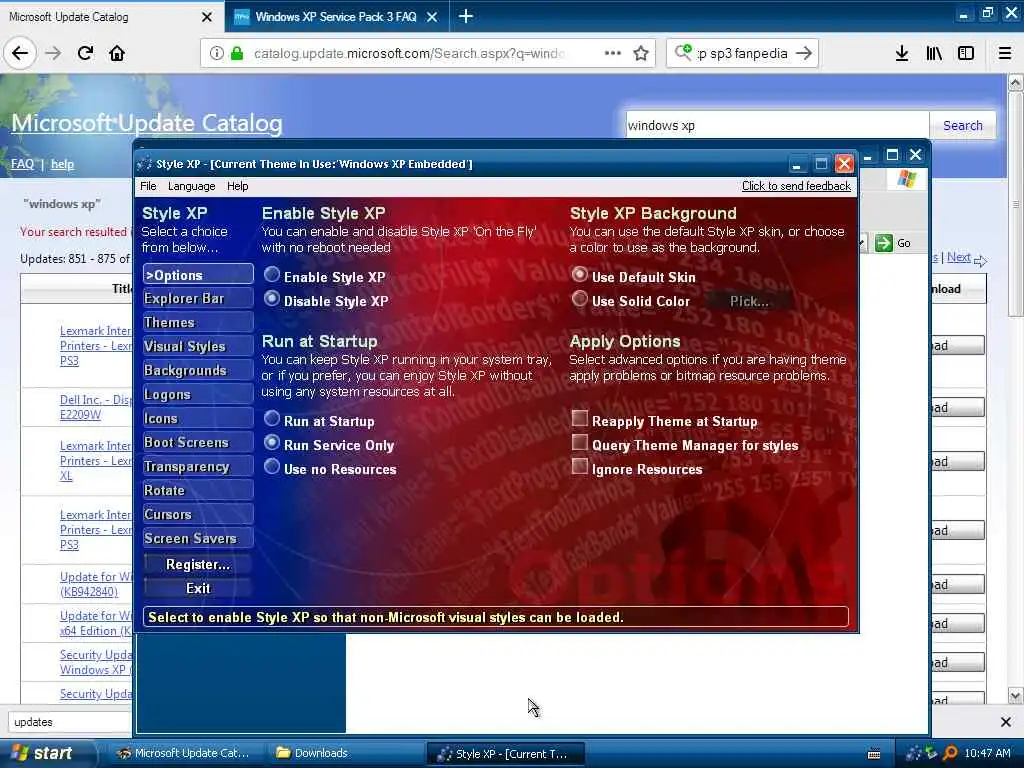The image size is (1024, 768).
Task: Check Ignore Resources checkbox
Action: [x=579, y=467]
